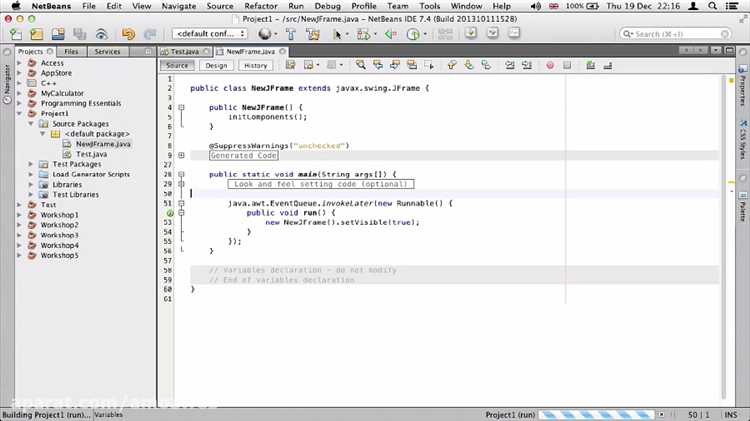This screenshot has width=750, height=421.
Task: Click the Build Project hammer icon
Action: tap(291, 34)
